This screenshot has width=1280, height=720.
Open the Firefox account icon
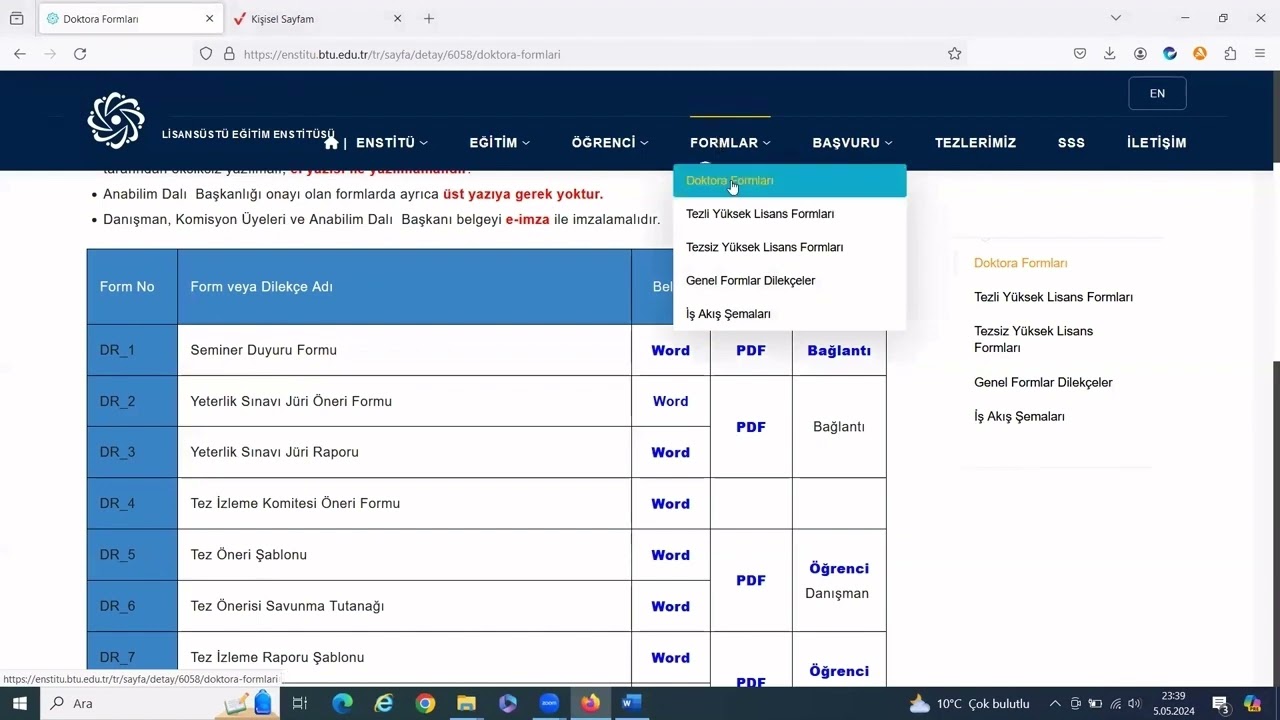click(x=1140, y=54)
